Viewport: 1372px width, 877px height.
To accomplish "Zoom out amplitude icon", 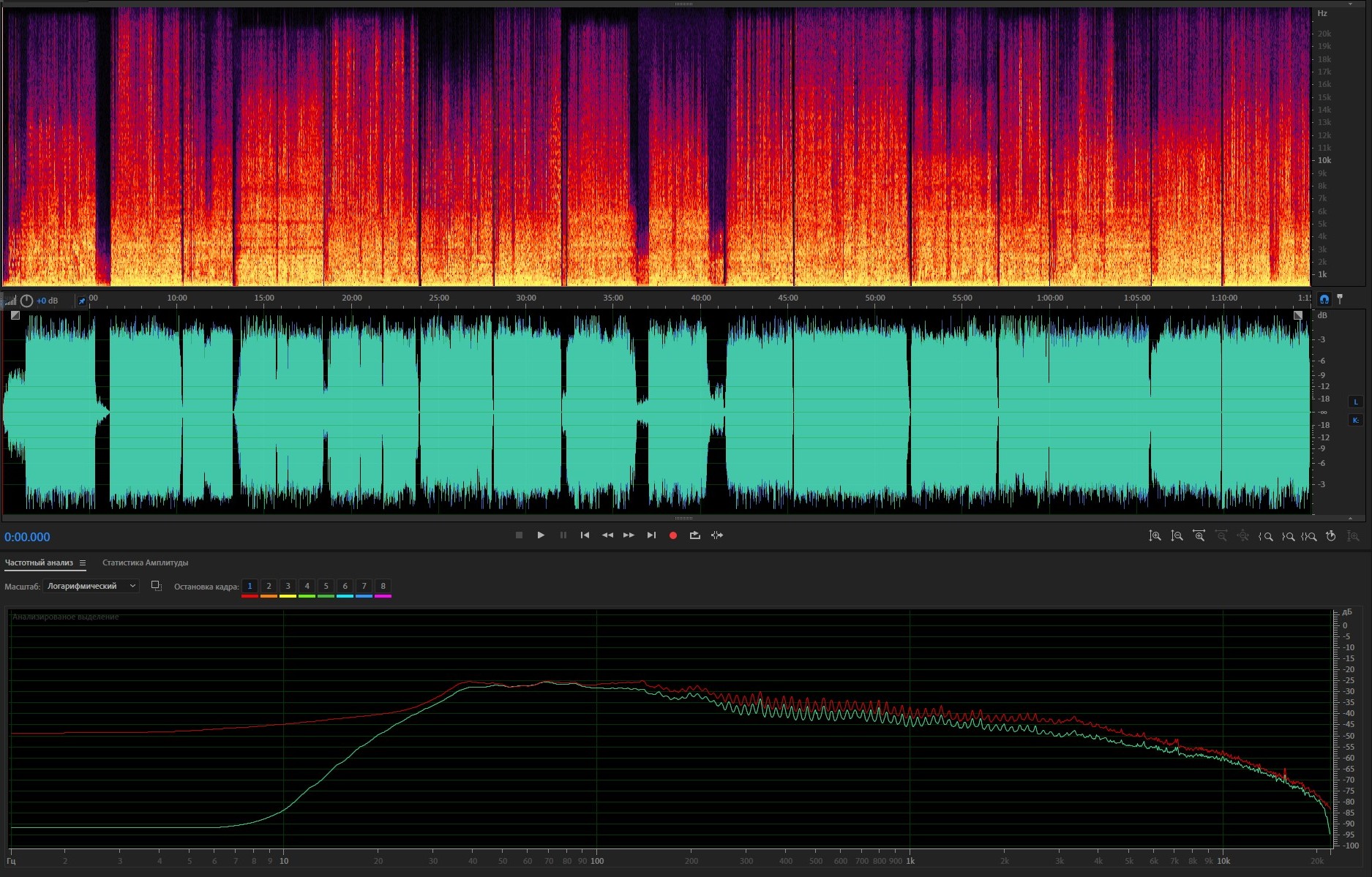I will point(1177,536).
